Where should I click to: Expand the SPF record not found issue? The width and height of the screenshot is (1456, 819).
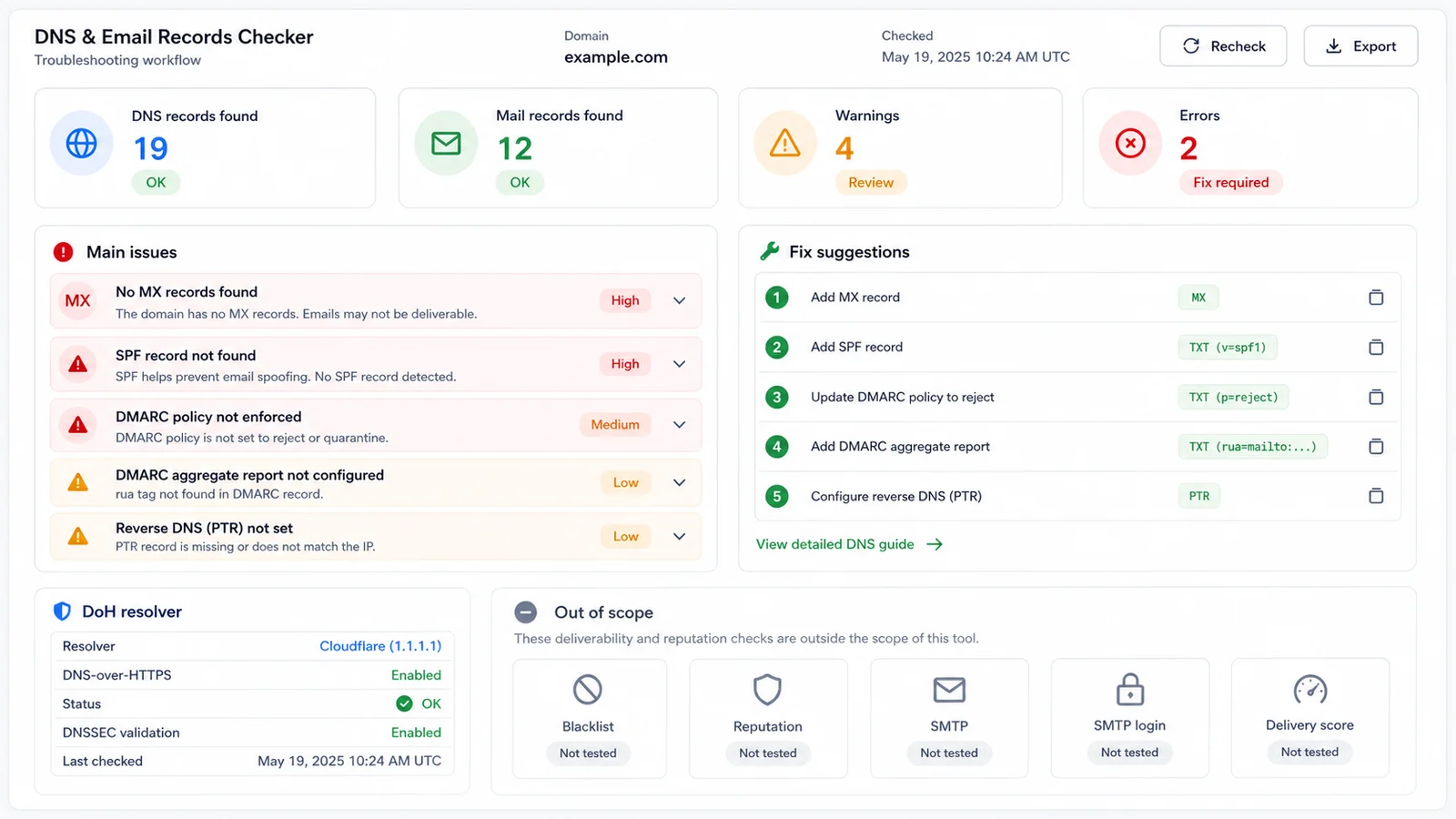point(679,364)
